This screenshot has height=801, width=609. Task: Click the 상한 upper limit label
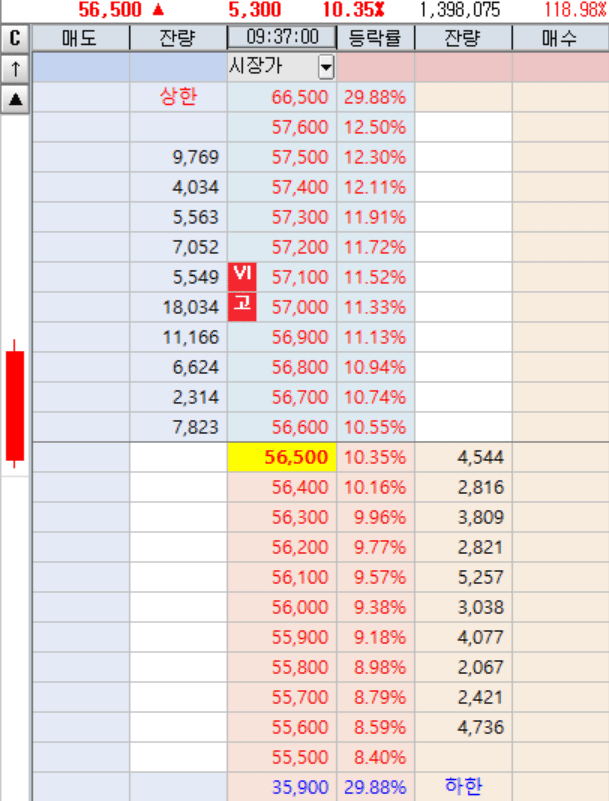click(178, 96)
